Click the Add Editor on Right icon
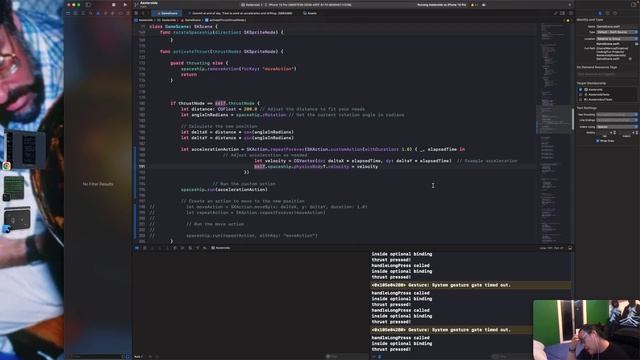The width and height of the screenshot is (640, 360). (570, 13)
